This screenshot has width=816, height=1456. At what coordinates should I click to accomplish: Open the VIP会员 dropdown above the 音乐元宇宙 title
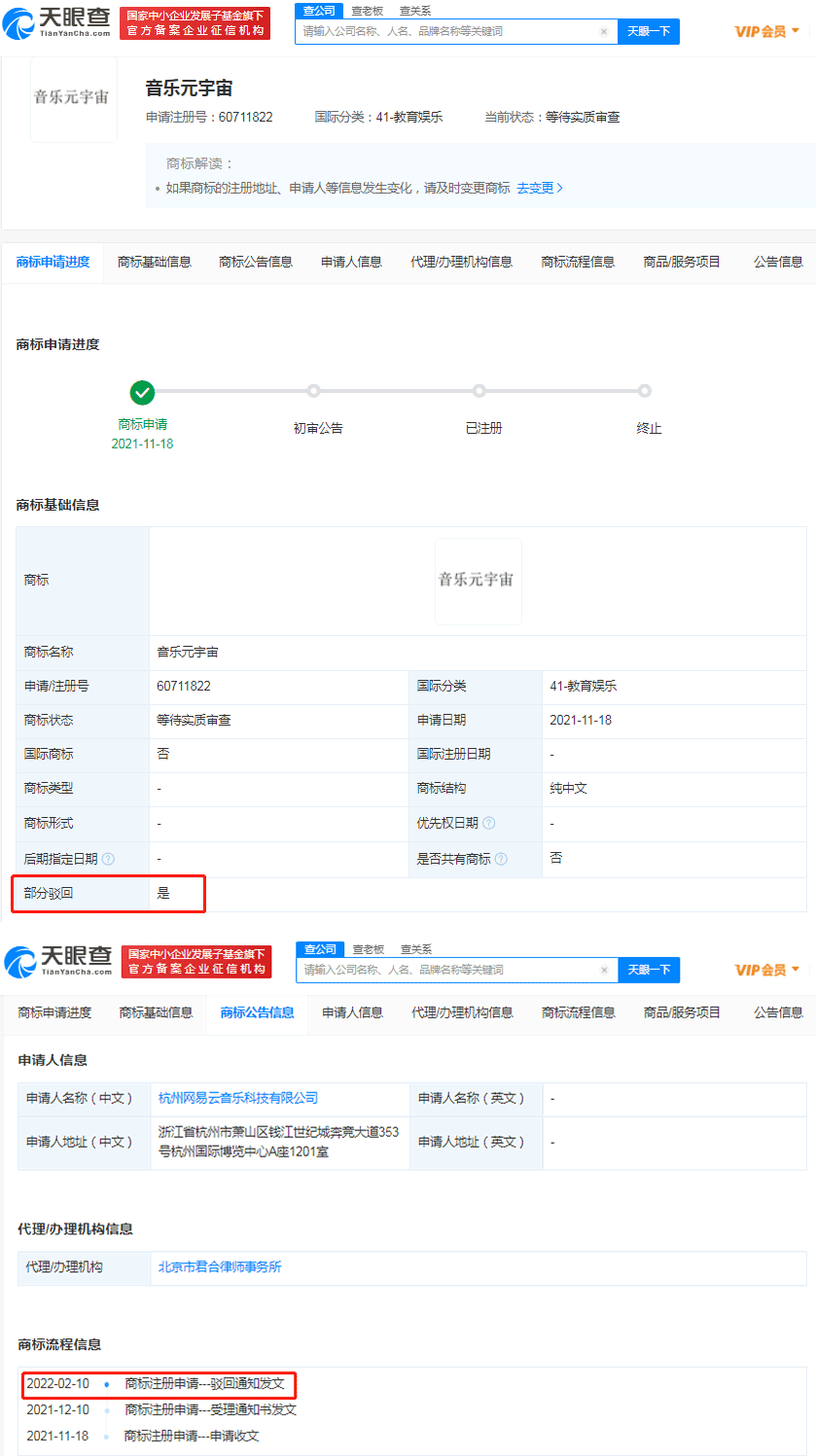pos(767,31)
